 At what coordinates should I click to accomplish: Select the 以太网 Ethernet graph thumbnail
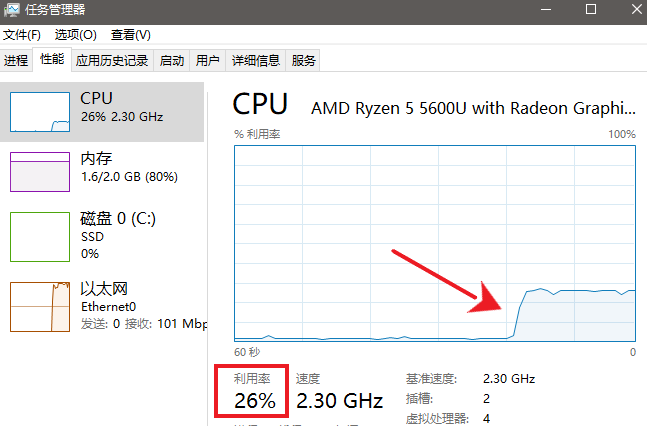click(40, 307)
